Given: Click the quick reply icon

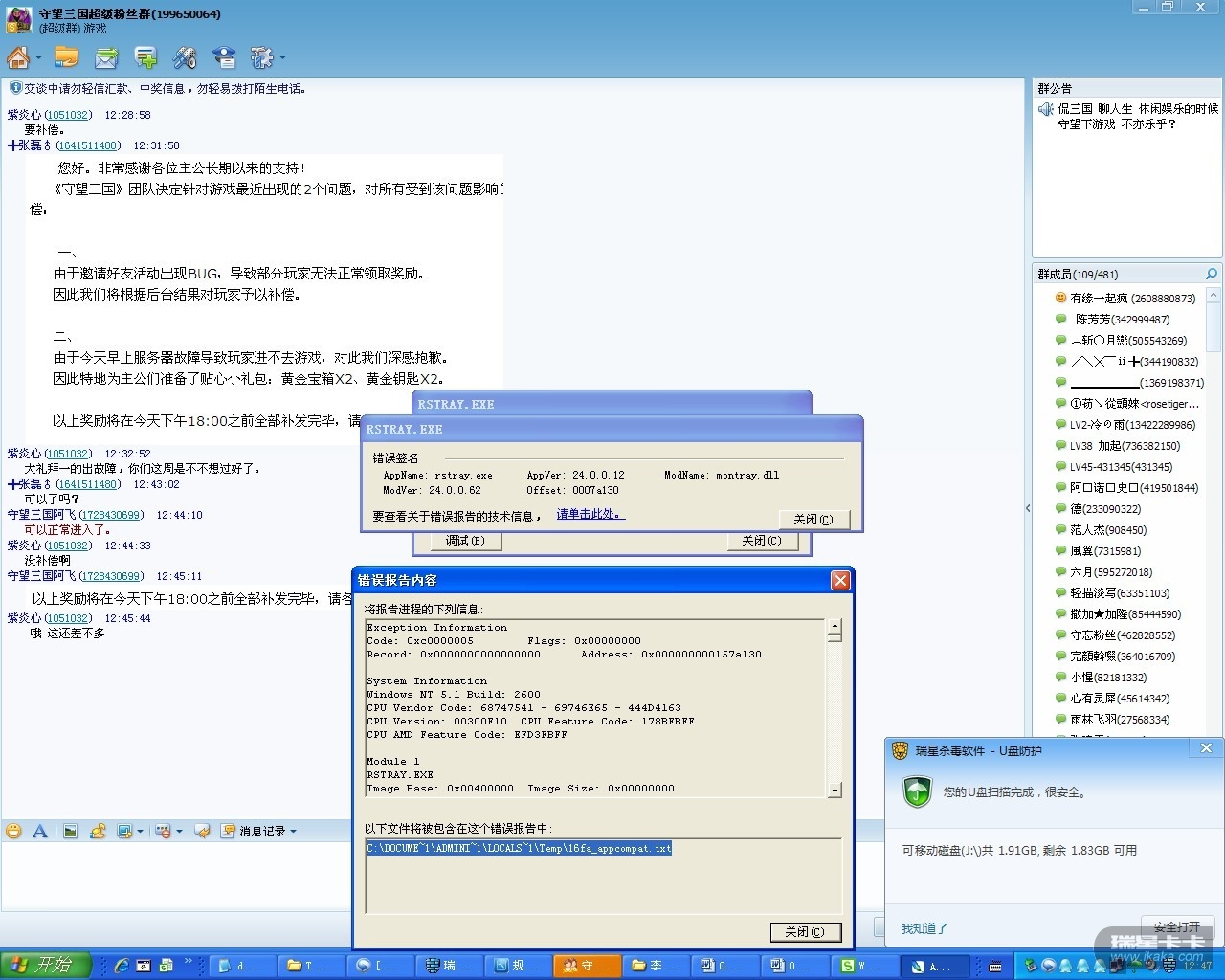Looking at the screenshot, I should pyautogui.click(x=202, y=831).
